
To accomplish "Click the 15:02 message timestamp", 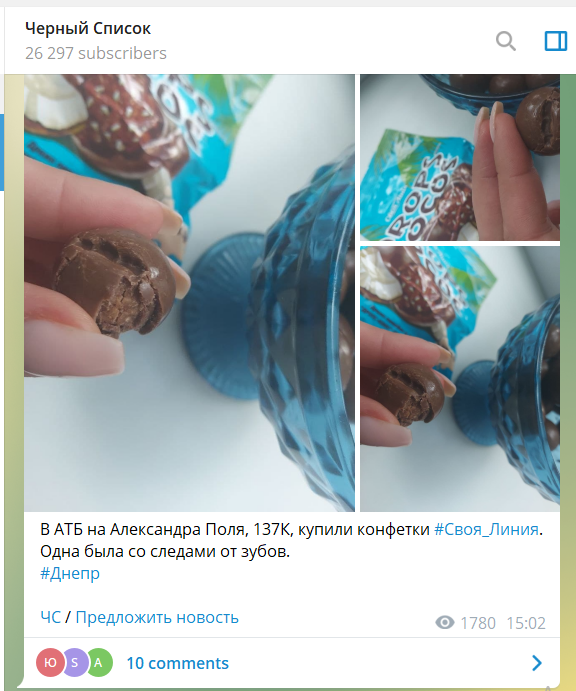I will coord(526,623).
